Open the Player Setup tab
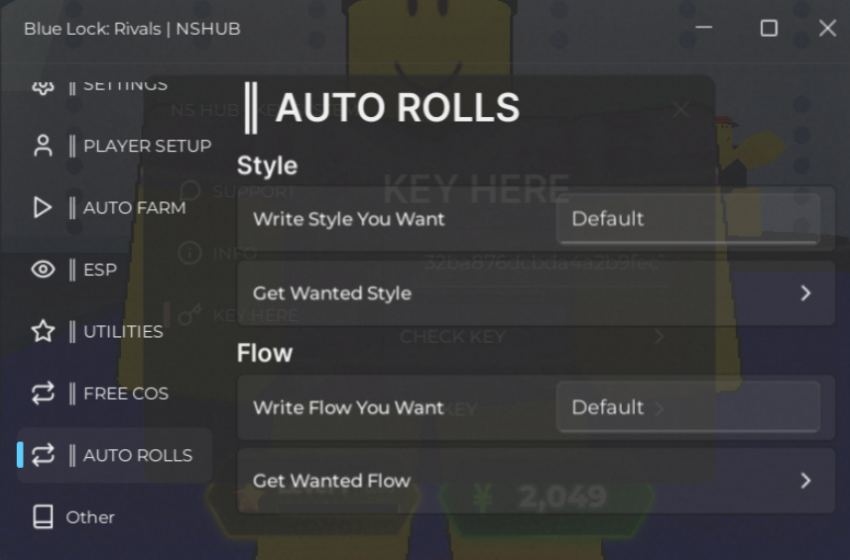Viewport: 850px width, 560px height. (114, 146)
